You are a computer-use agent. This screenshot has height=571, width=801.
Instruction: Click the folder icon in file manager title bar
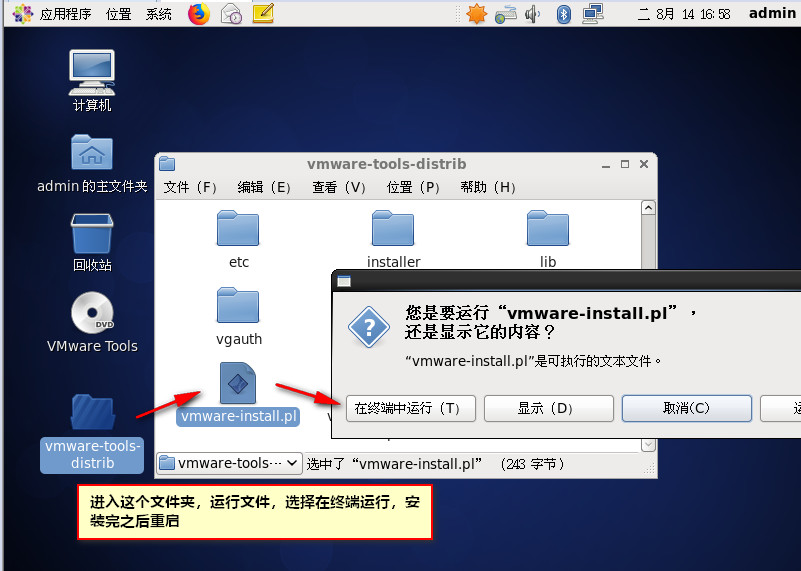(x=167, y=164)
